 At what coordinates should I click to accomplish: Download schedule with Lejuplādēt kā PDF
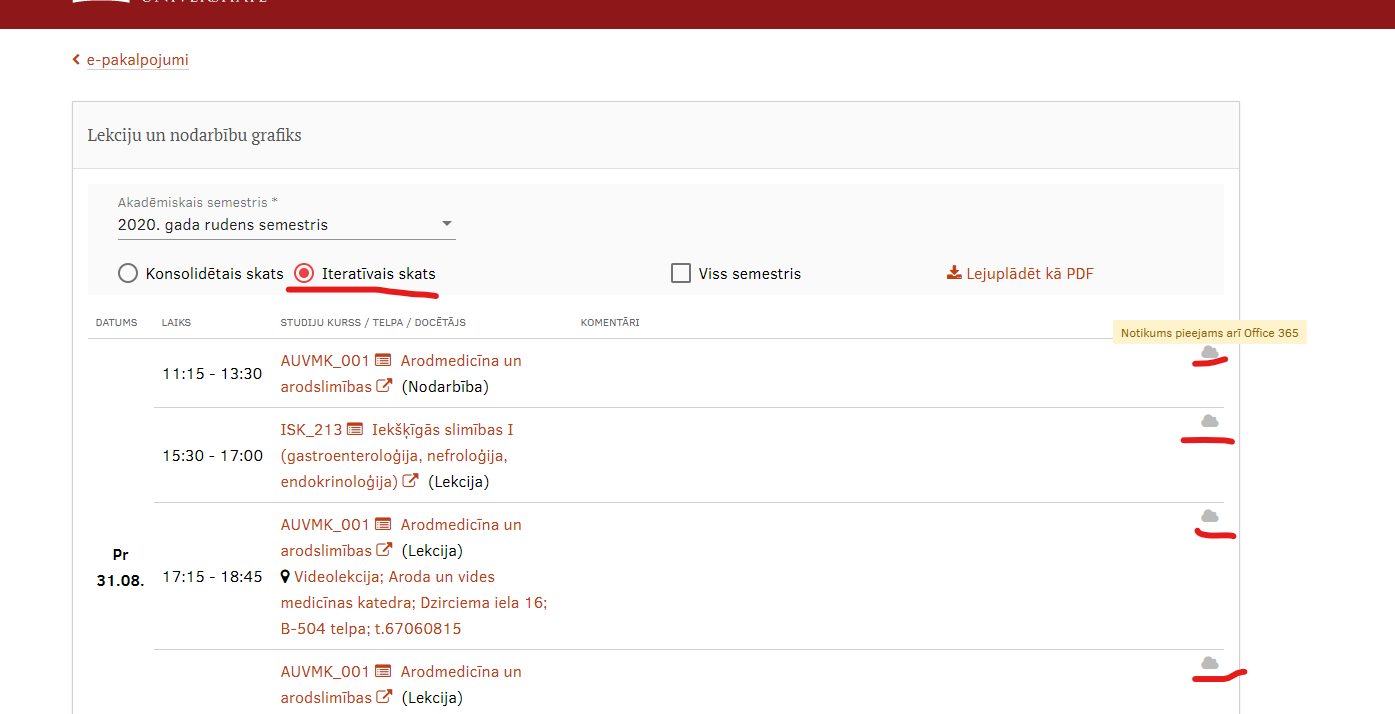pyautogui.click(x=1020, y=273)
